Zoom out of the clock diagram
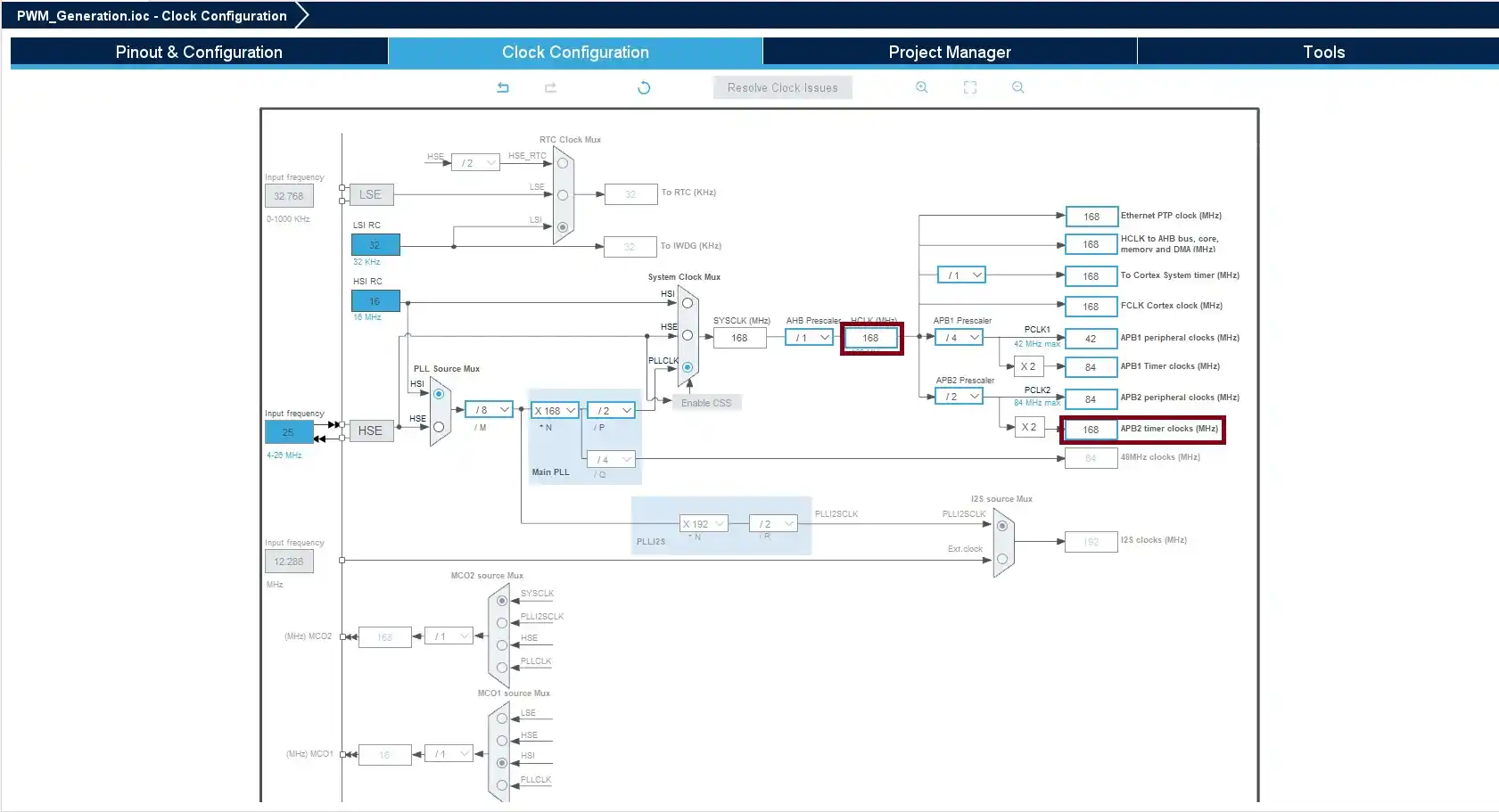Viewport: 1499px width, 812px height. click(x=1018, y=87)
